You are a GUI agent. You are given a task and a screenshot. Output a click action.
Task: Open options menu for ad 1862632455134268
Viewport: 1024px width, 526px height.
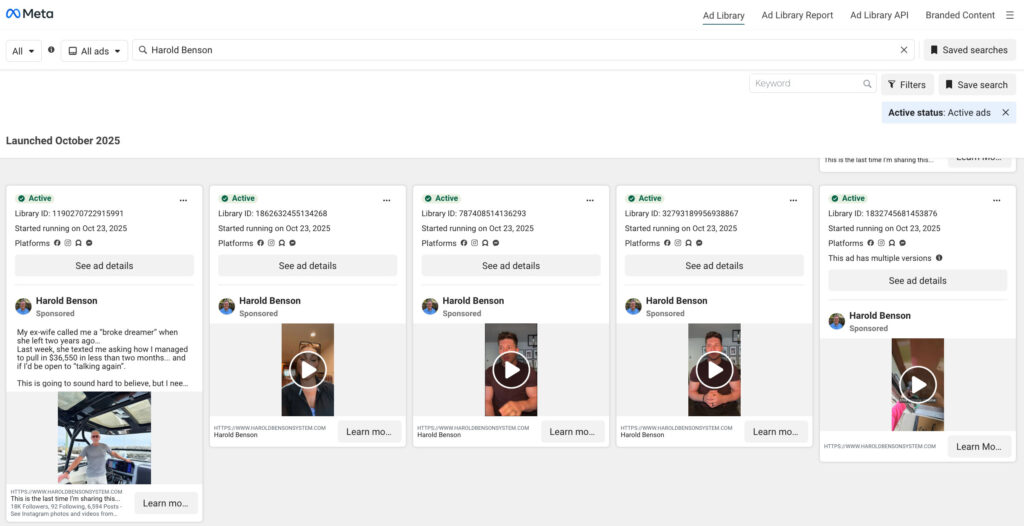click(387, 201)
